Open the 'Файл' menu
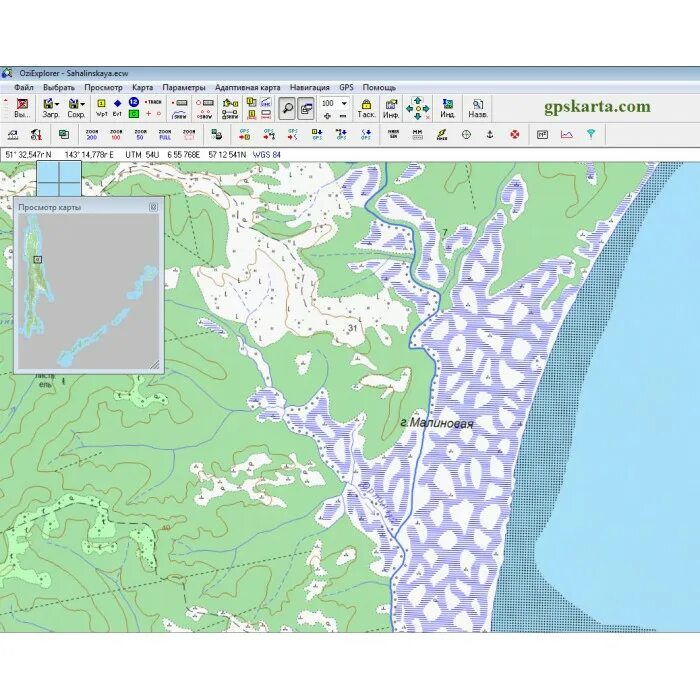 (24, 88)
